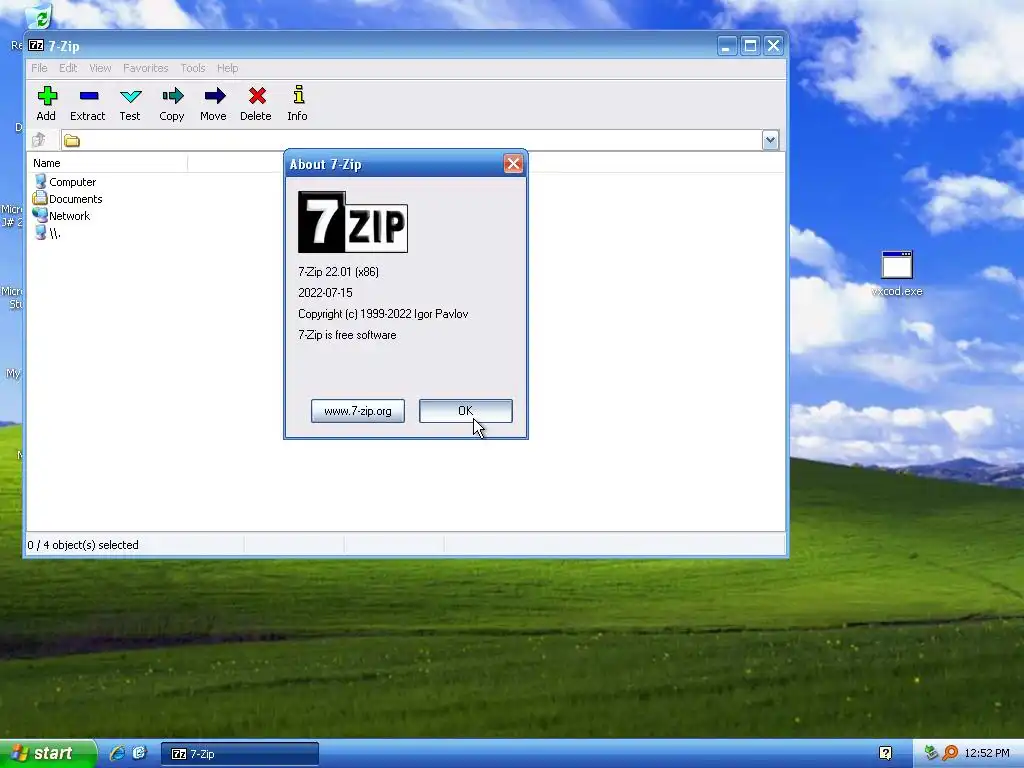The width and height of the screenshot is (1024, 768).
Task: Click the address bar path field
Action: click(x=411, y=140)
